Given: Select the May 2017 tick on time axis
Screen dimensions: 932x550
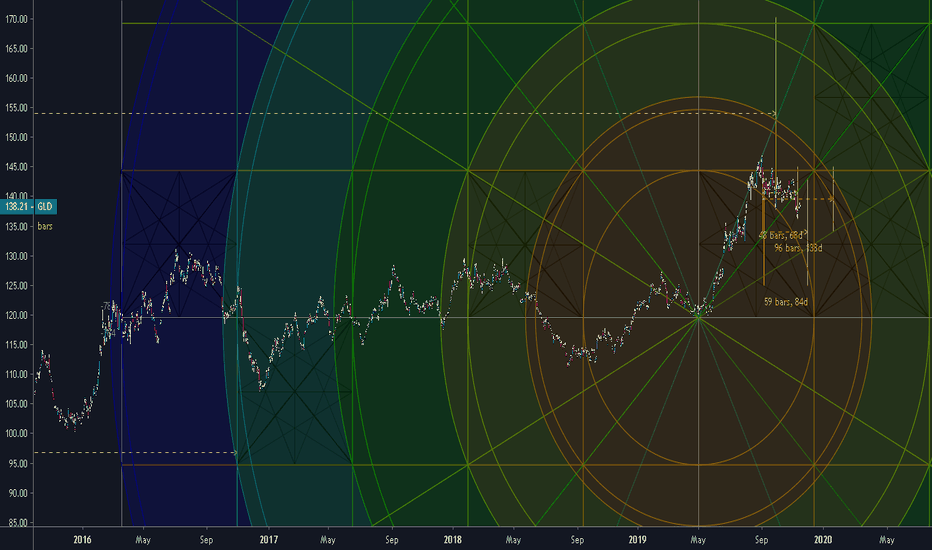Looking at the screenshot, I should pos(328,540).
